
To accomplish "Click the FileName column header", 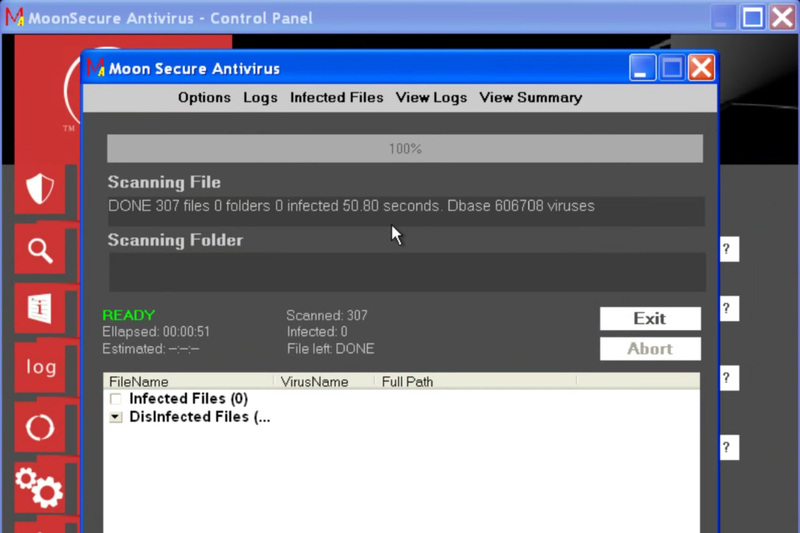I will (x=189, y=382).
